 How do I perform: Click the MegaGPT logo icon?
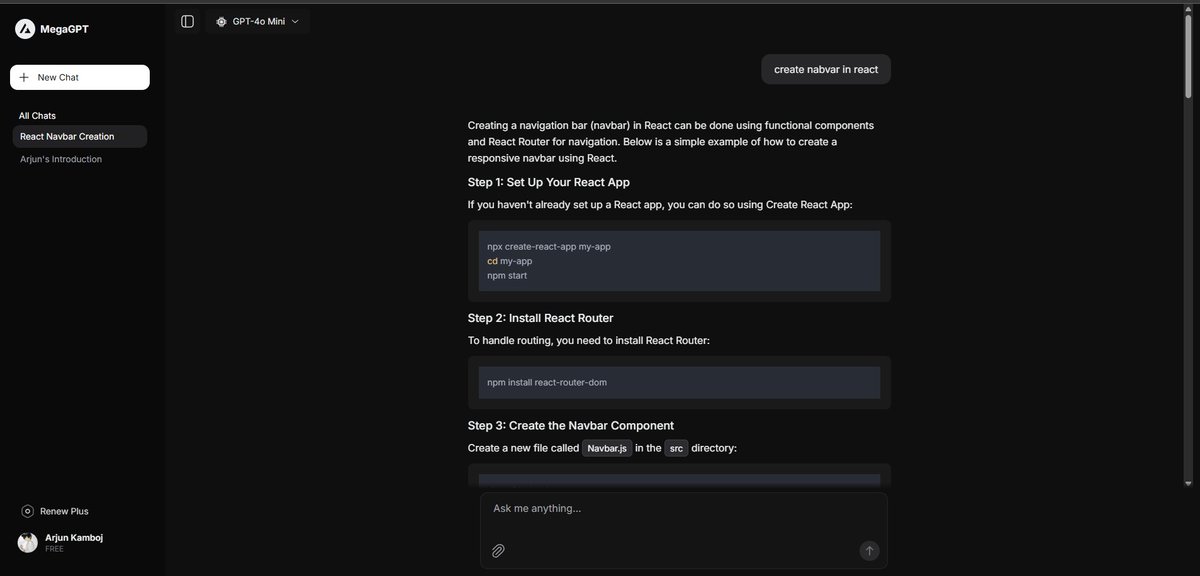tap(25, 29)
